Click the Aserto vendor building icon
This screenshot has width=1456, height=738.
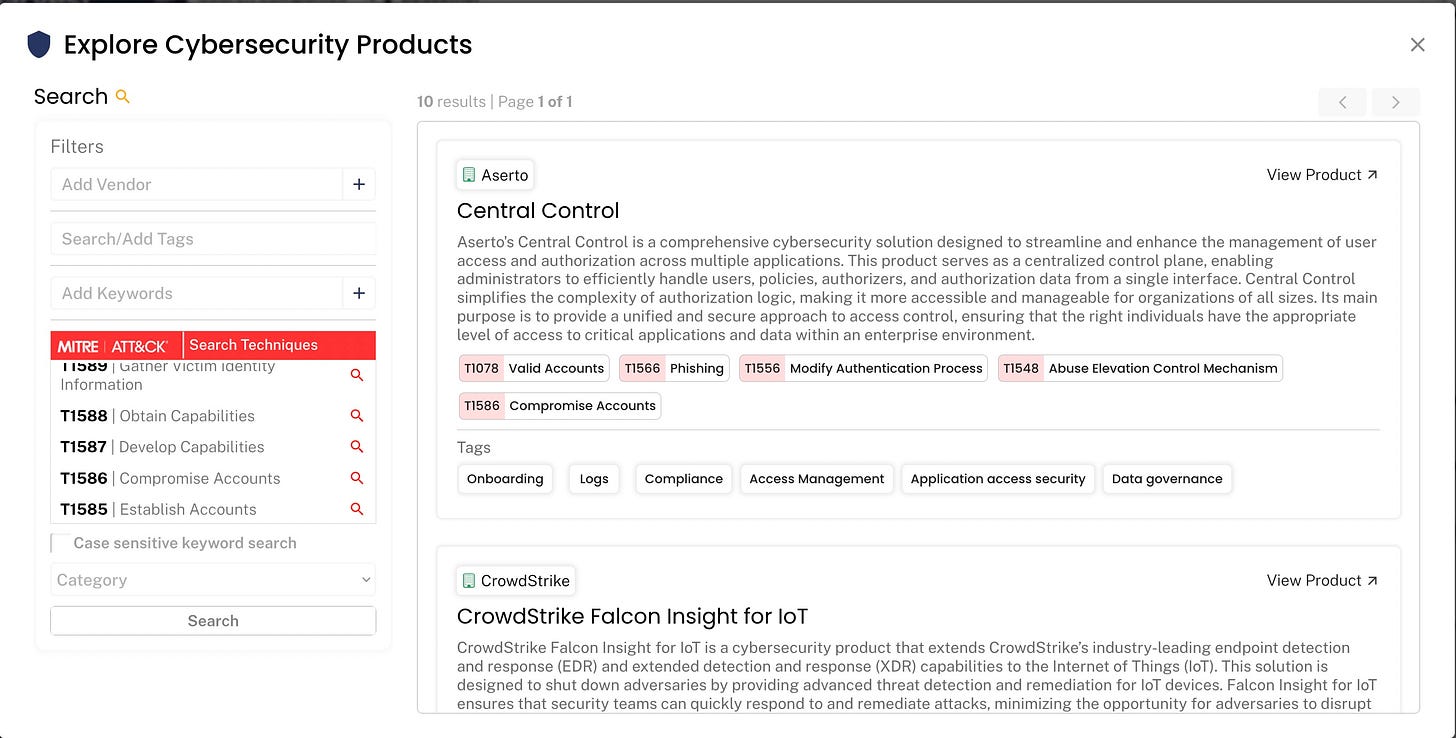[x=469, y=175]
